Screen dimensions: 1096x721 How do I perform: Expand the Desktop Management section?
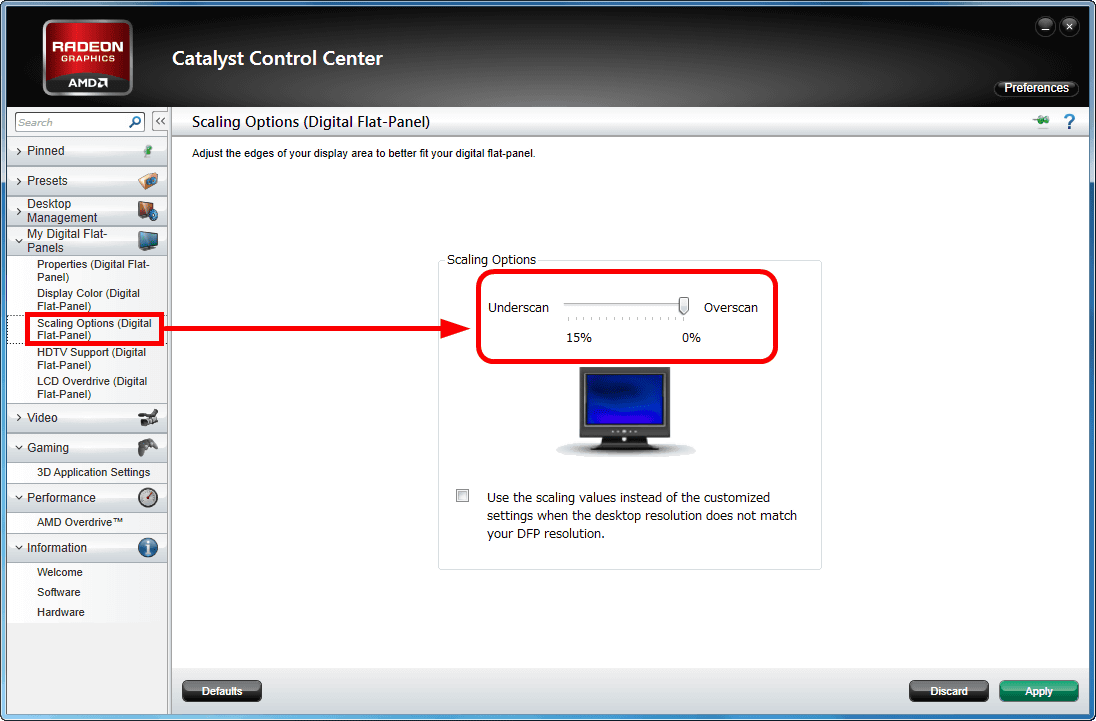[19, 210]
